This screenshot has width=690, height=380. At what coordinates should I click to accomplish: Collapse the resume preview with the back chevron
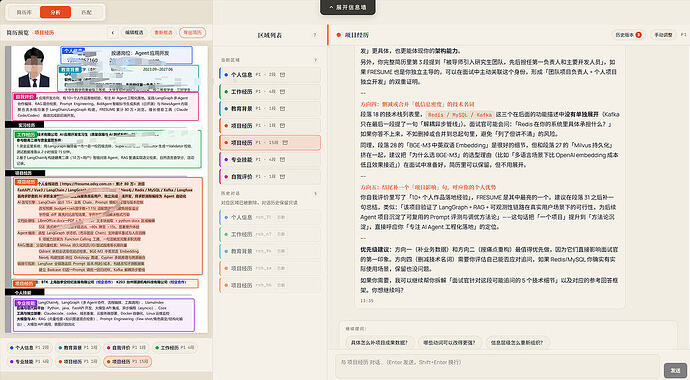tap(113, 33)
